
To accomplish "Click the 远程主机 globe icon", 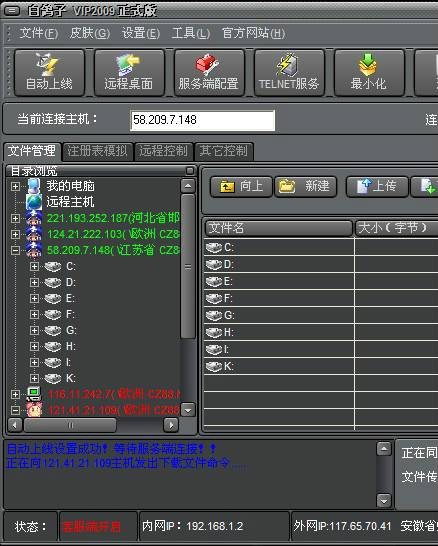I will 34,202.
